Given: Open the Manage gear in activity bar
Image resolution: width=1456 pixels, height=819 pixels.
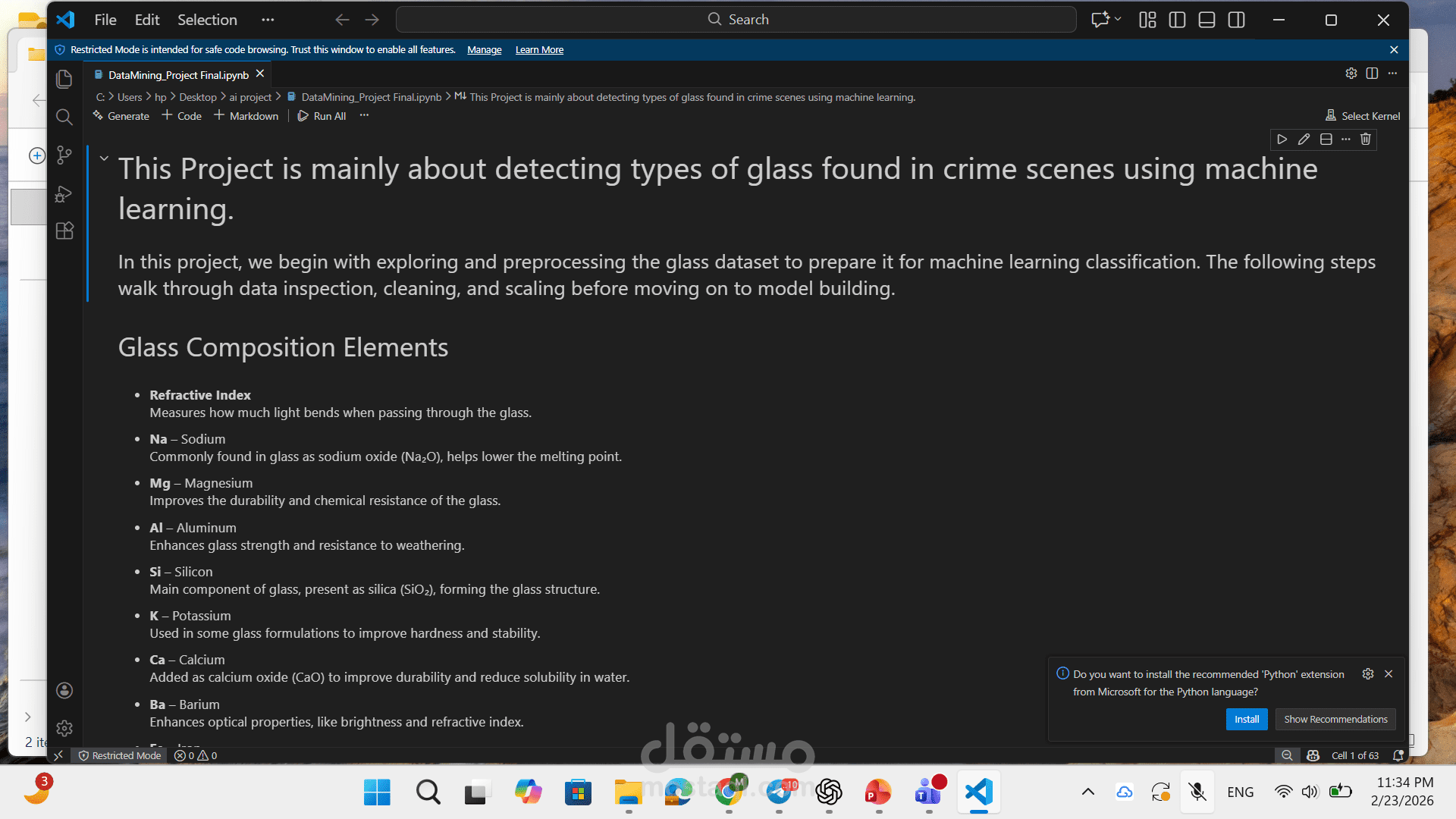Looking at the screenshot, I should click(64, 728).
